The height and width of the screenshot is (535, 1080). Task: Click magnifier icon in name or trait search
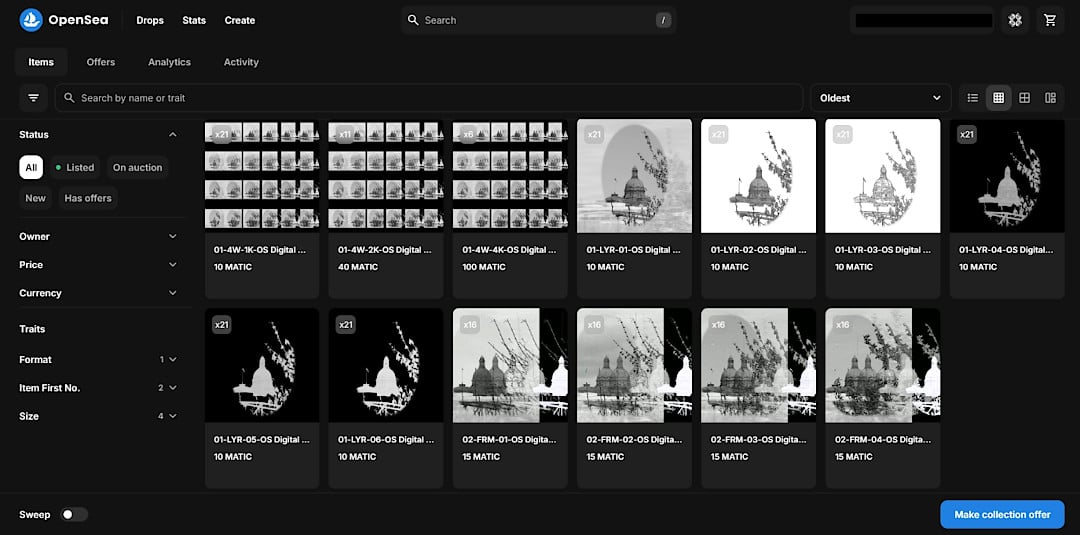coord(69,98)
